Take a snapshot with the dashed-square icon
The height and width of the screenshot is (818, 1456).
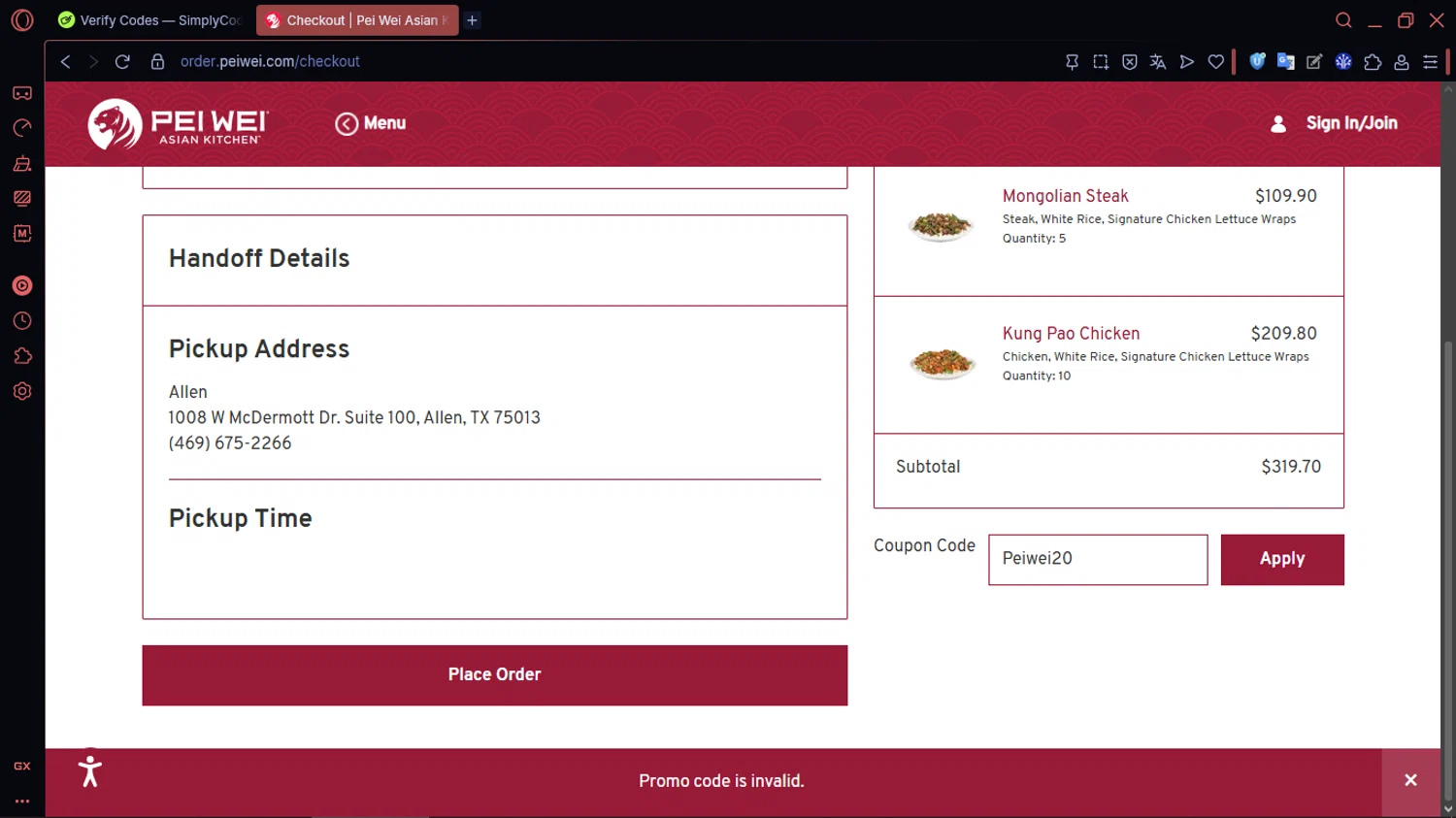tap(1101, 61)
